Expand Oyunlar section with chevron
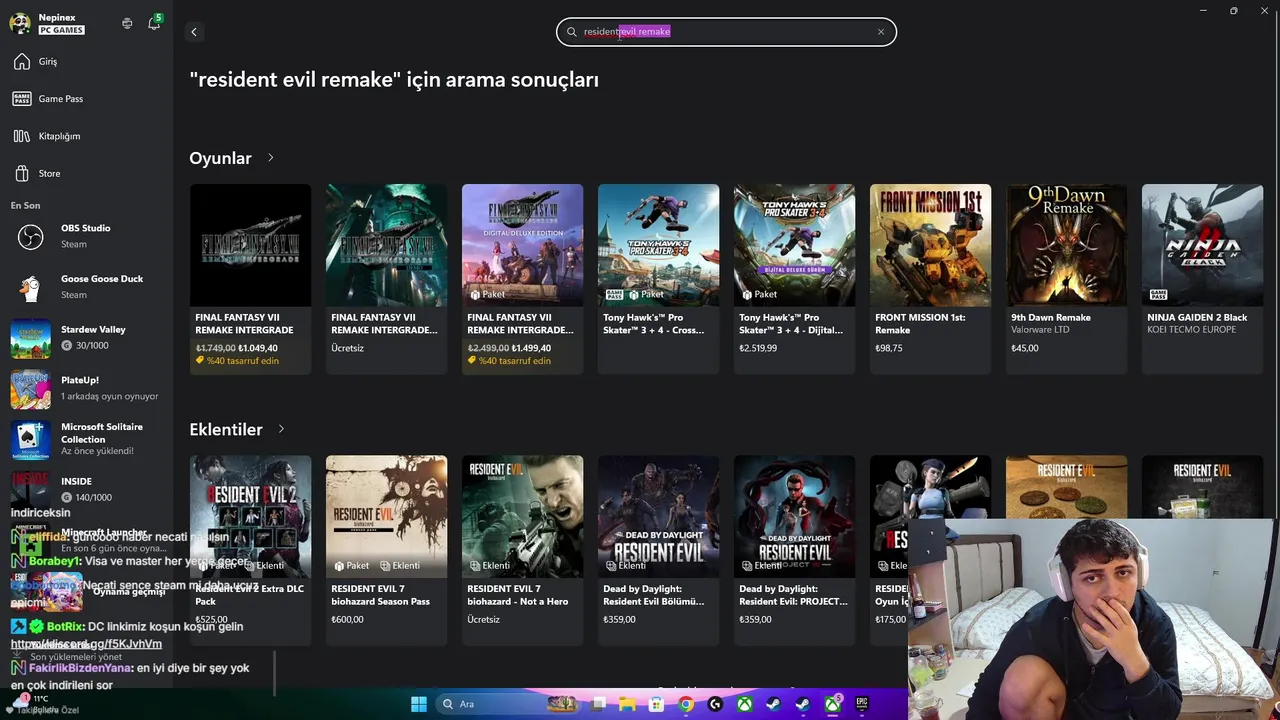This screenshot has height=720, width=1280. tap(270, 158)
